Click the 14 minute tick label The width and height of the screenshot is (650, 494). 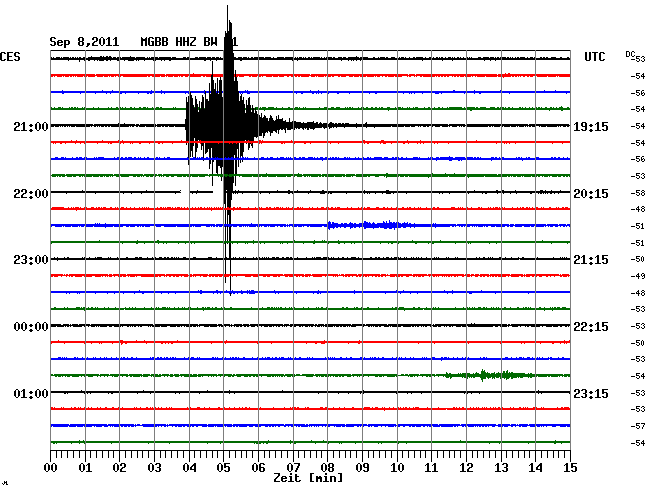click(535, 468)
